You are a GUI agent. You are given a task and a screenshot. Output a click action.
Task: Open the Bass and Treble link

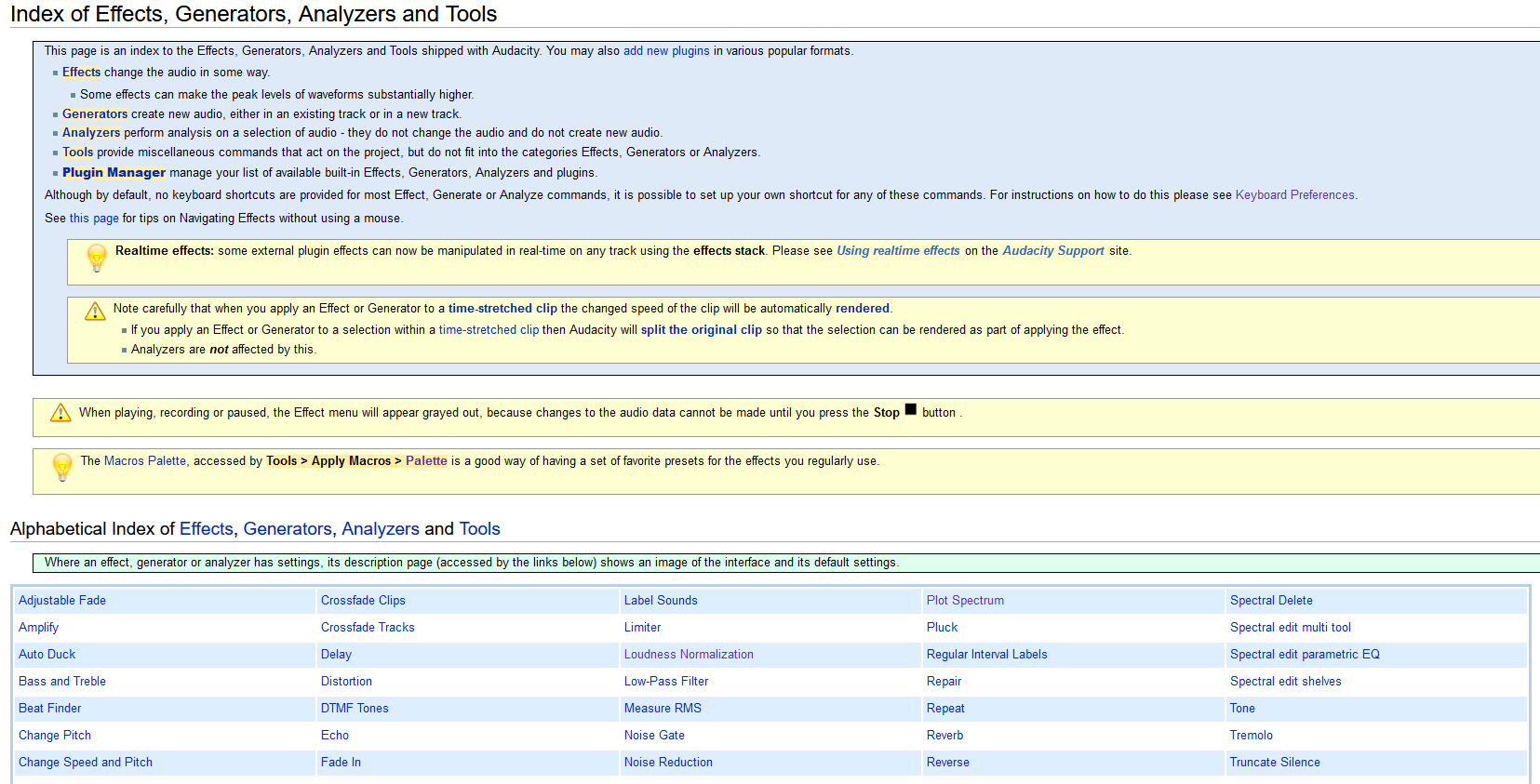pyautogui.click(x=62, y=682)
